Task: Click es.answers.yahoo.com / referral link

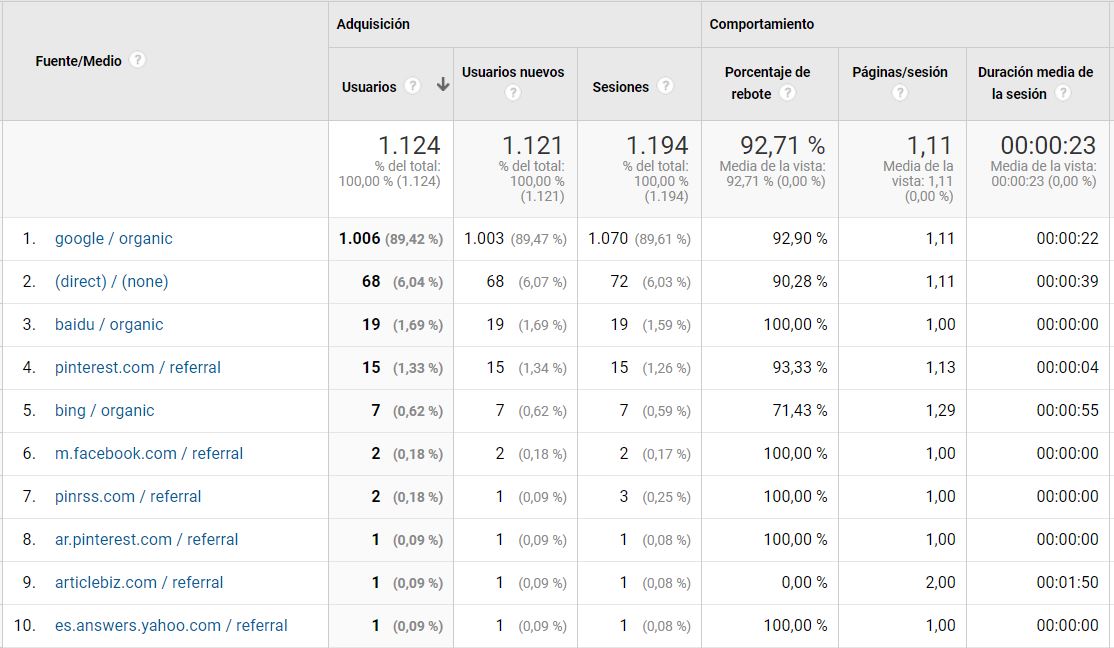Action: point(171,626)
